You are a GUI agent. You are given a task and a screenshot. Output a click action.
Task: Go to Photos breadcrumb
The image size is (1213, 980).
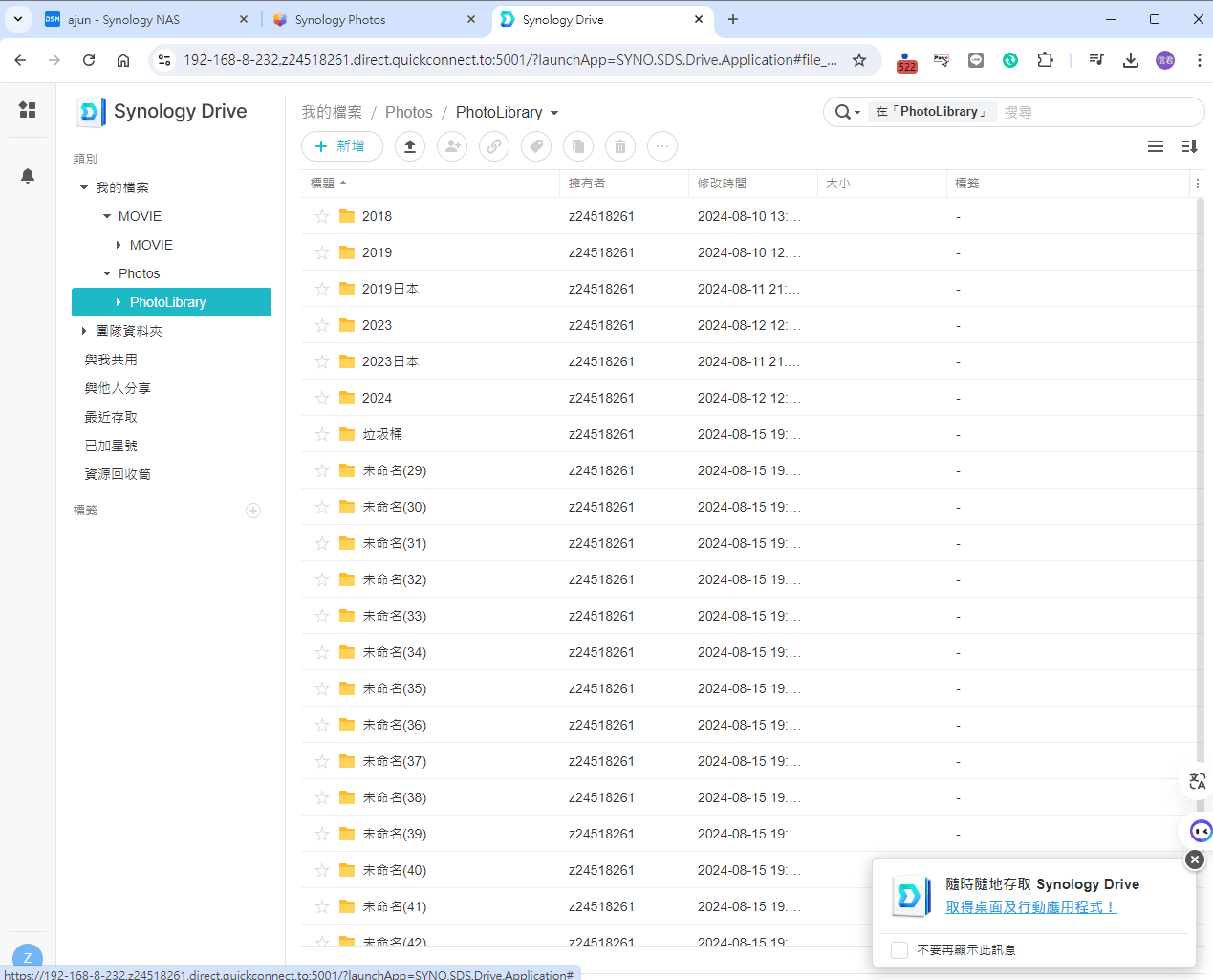pyautogui.click(x=409, y=112)
